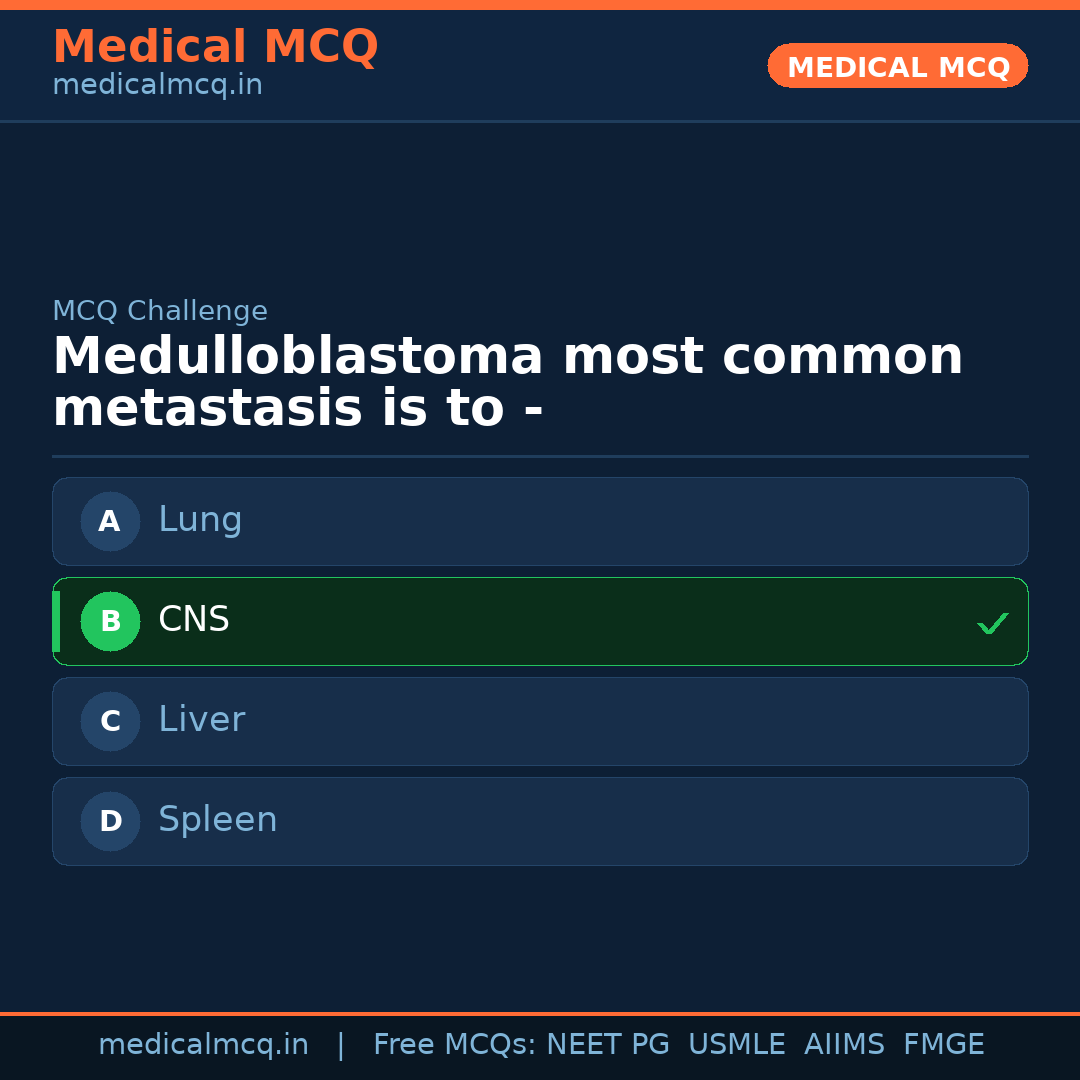
Task: Select the CNS answer option
Action: click(540, 621)
